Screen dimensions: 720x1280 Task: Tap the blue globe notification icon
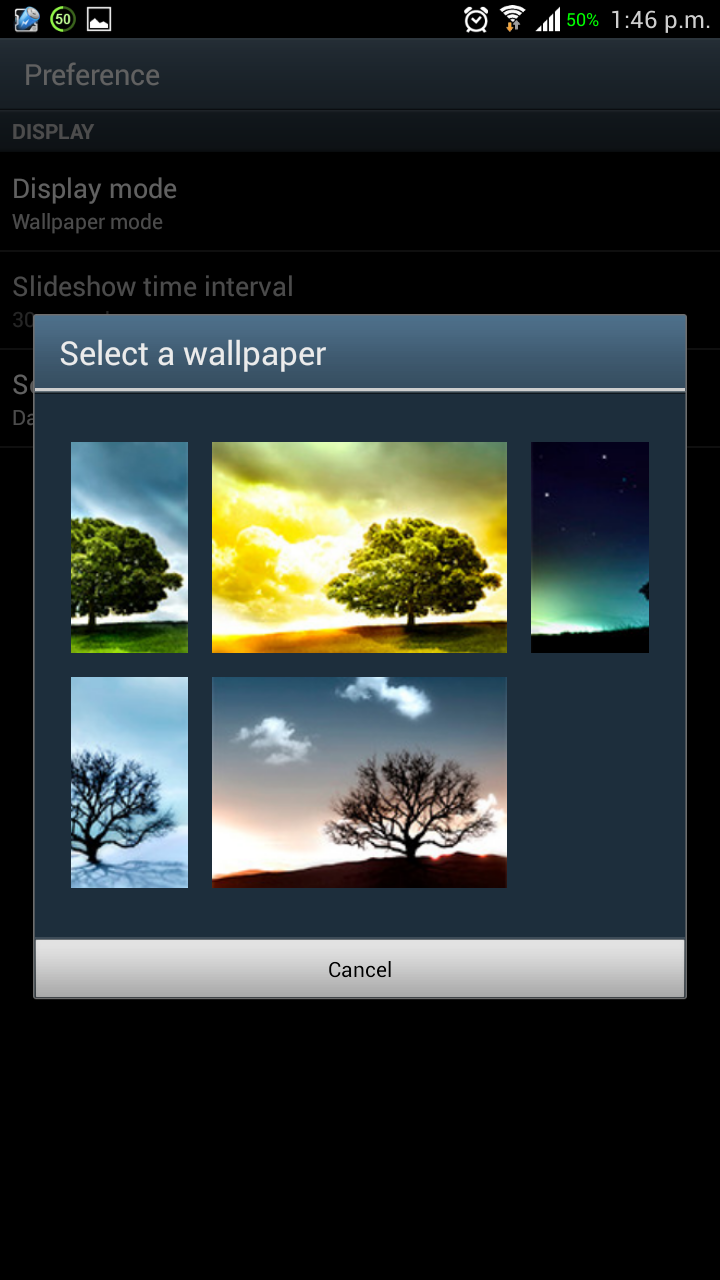tap(27, 19)
